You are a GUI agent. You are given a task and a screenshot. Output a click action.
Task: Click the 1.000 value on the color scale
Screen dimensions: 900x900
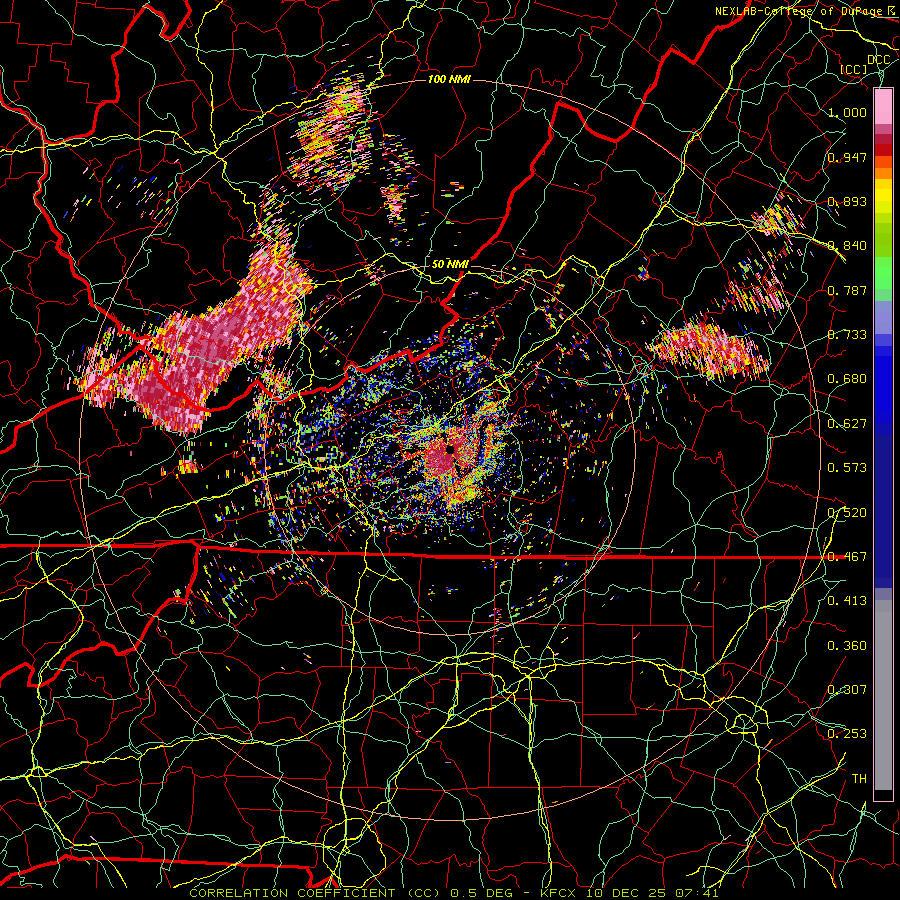pos(847,112)
